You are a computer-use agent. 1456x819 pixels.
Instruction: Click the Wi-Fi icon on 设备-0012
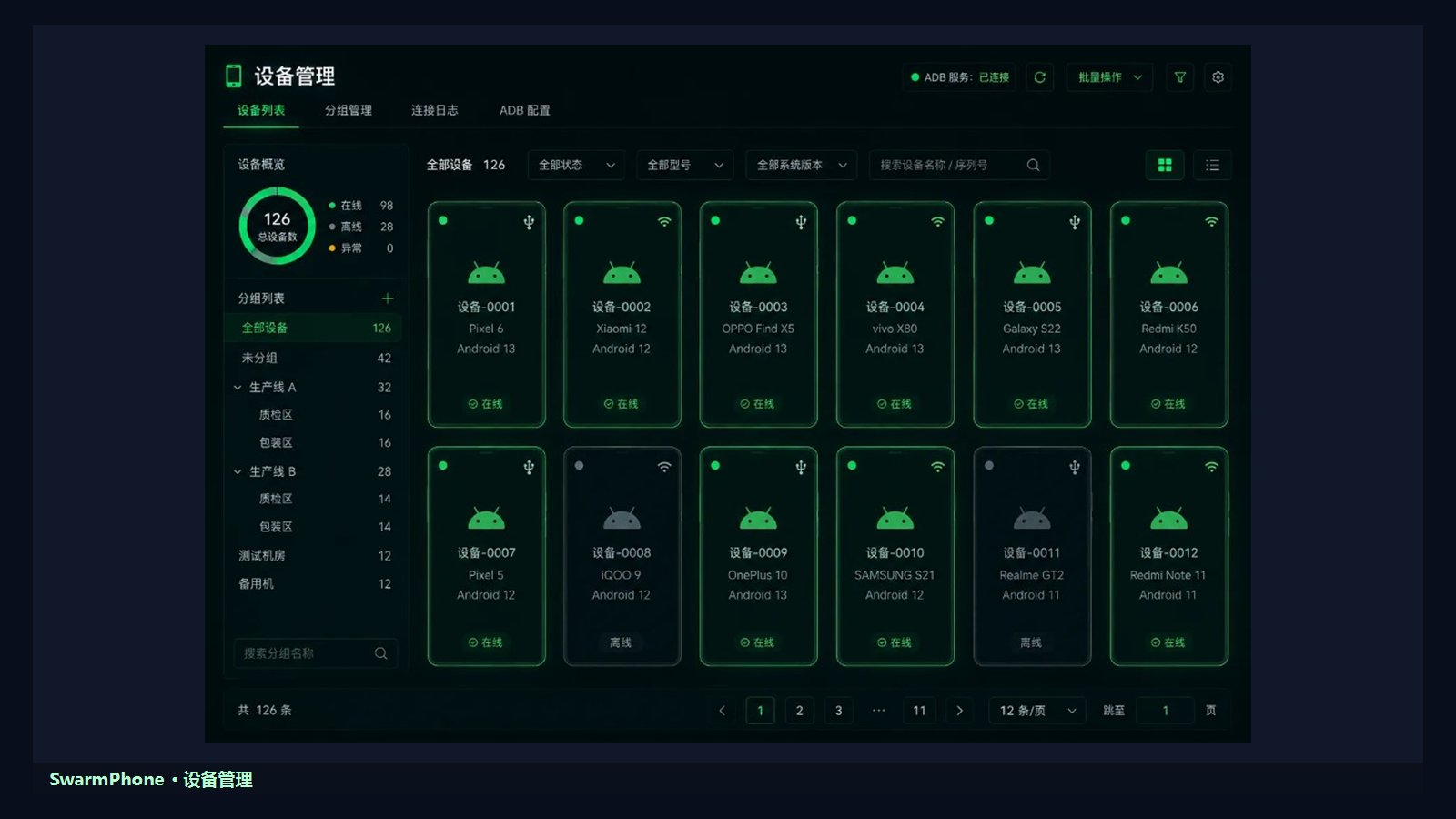click(1211, 466)
